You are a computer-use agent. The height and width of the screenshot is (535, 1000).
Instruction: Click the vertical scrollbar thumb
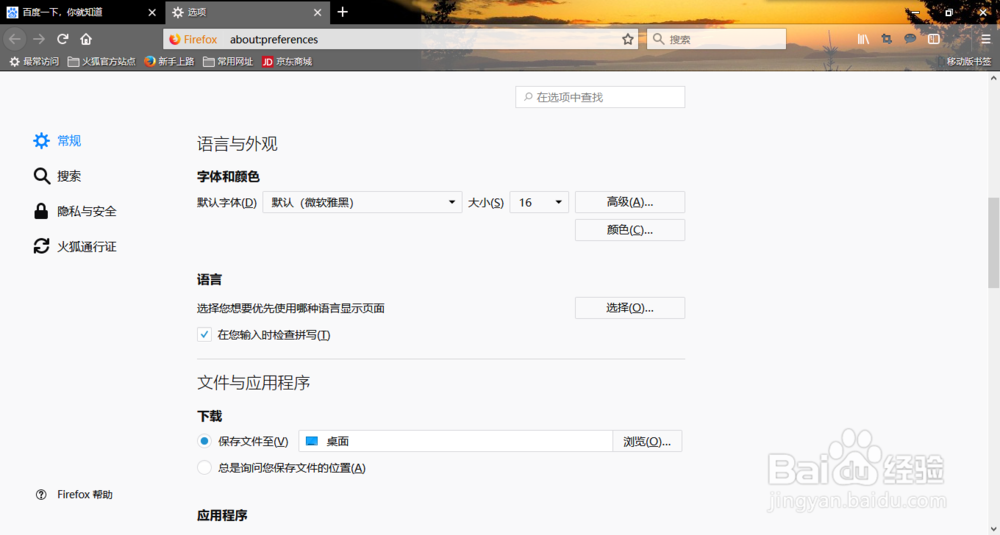(993, 243)
